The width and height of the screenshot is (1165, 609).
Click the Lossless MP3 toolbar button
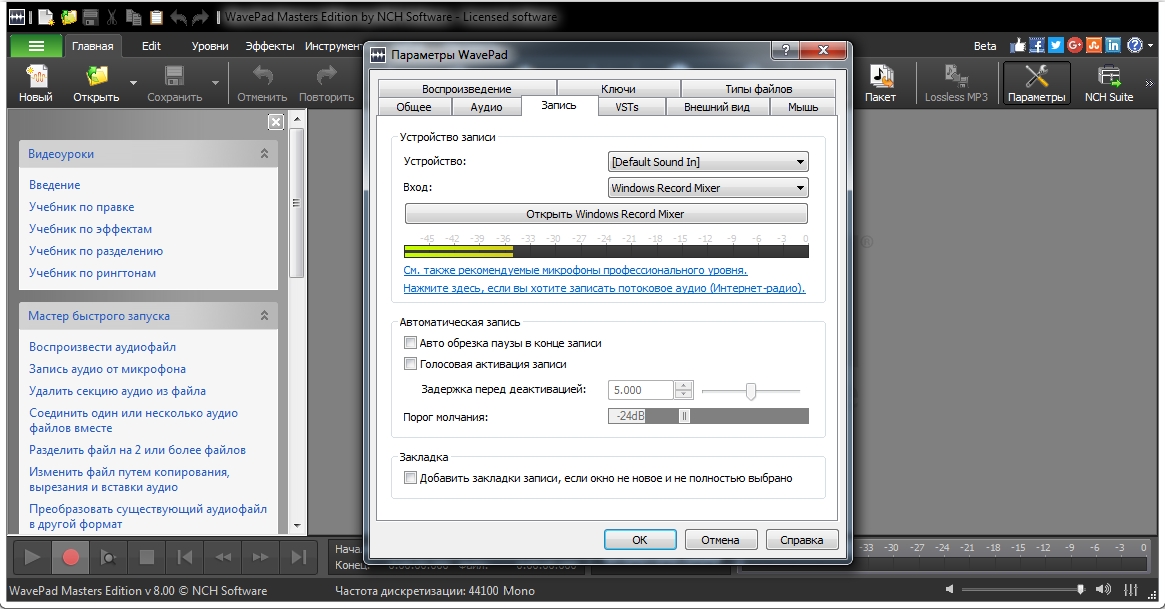click(x=956, y=83)
